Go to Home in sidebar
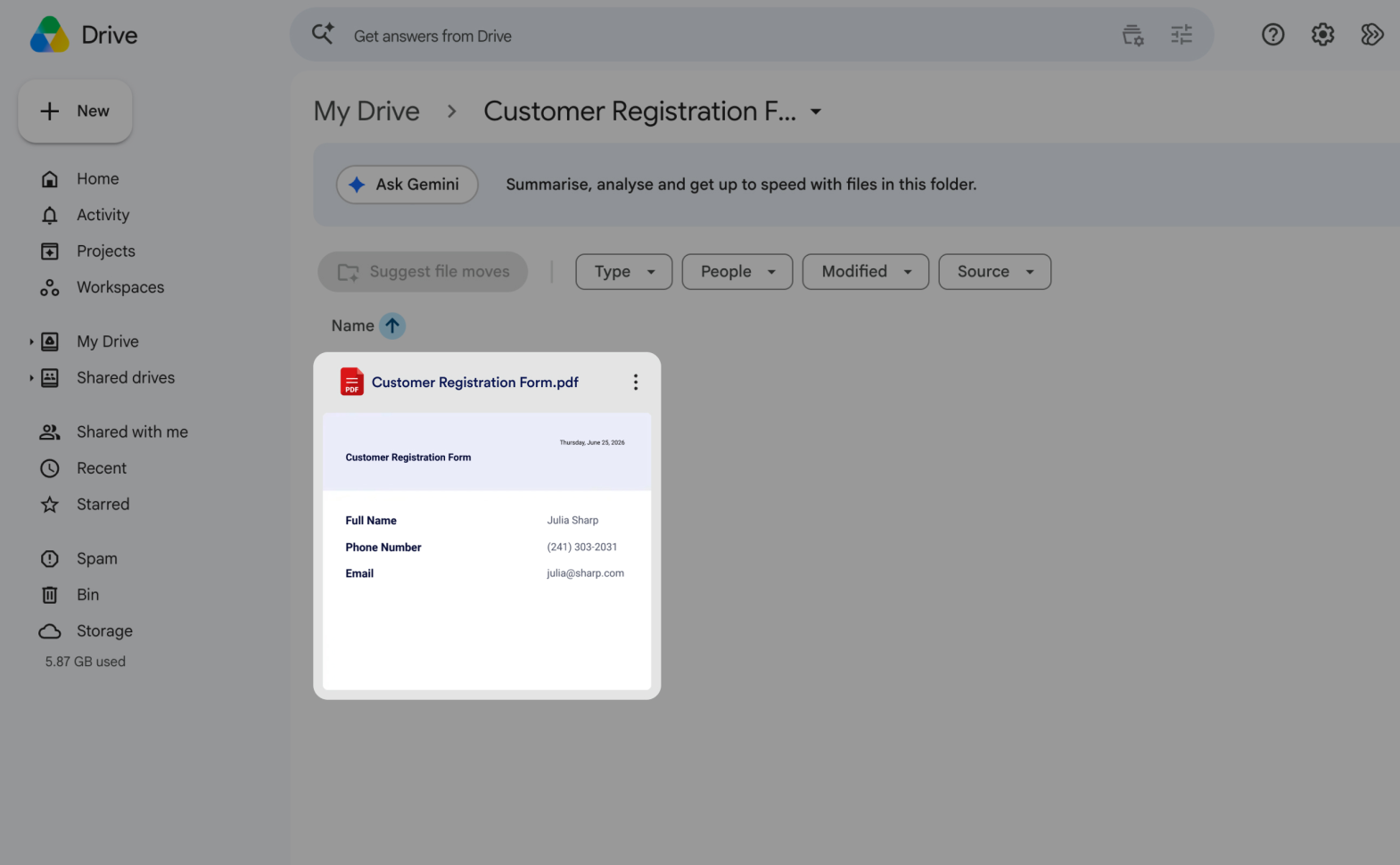This screenshot has width=1400, height=865. coord(98,178)
